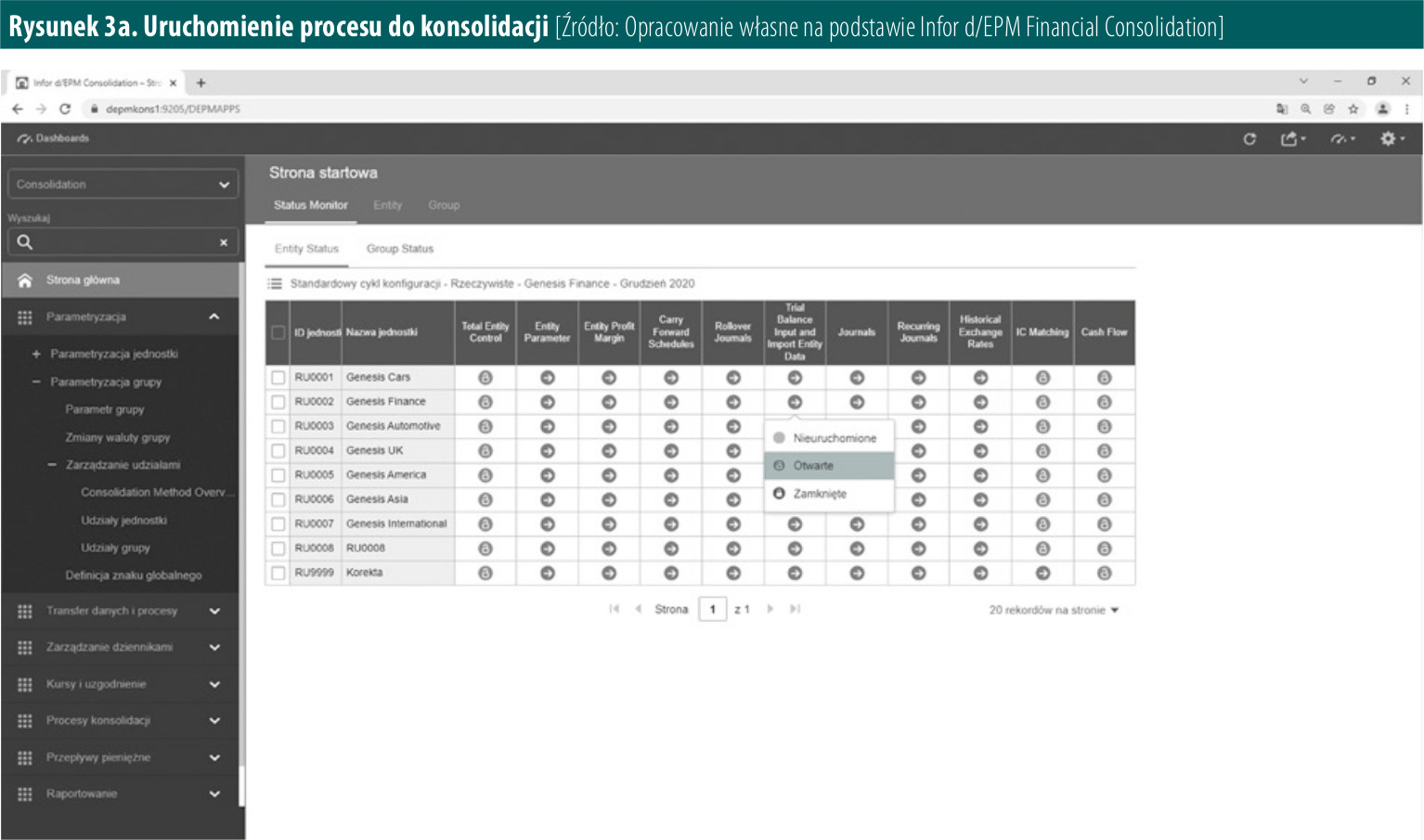Screen dimensions: 1424x840
Task: Open Dashboards from the top bar
Action: point(54,138)
